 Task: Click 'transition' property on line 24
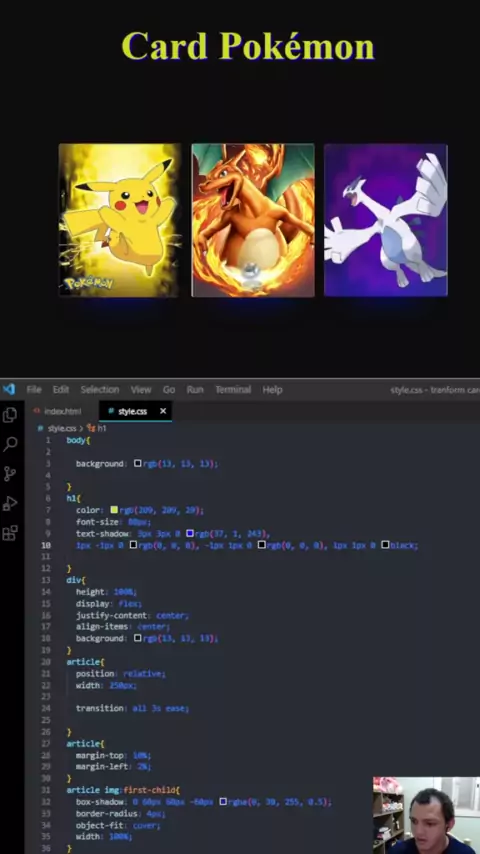pos(100,708)
